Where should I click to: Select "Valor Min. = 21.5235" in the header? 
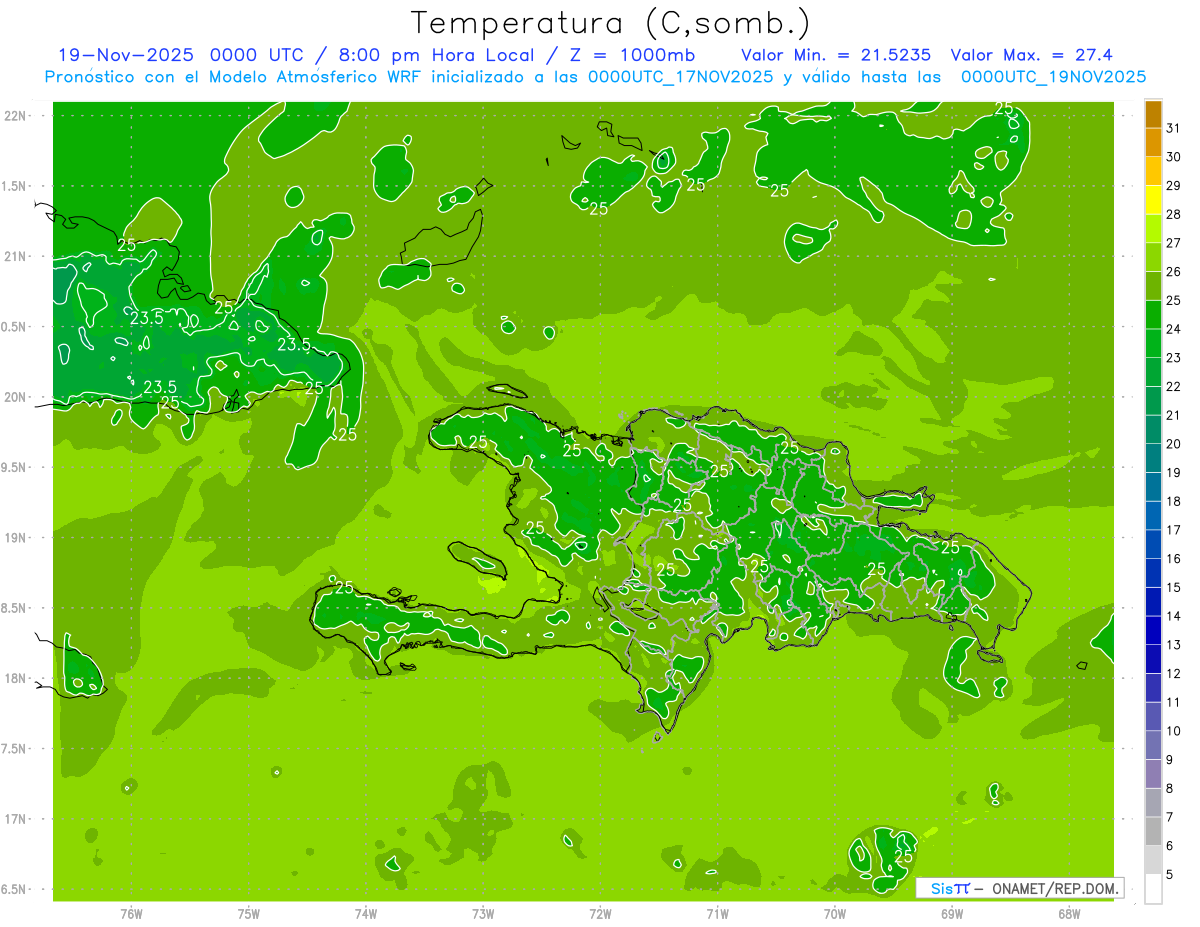pos(836,55)
